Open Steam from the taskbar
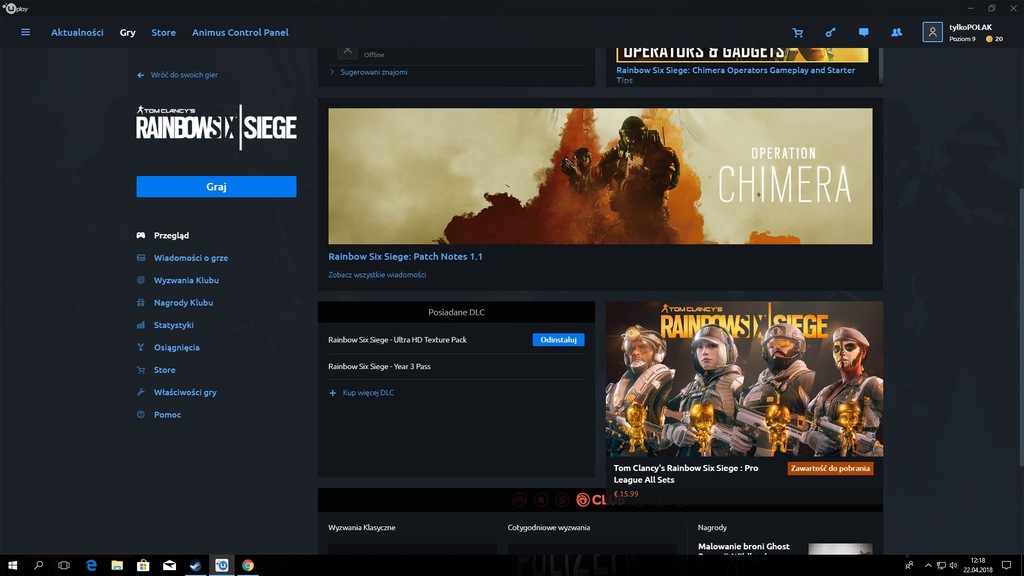The height and width of the screenshot is (576, 1024). pyautogui.click(x=195, y=566)
